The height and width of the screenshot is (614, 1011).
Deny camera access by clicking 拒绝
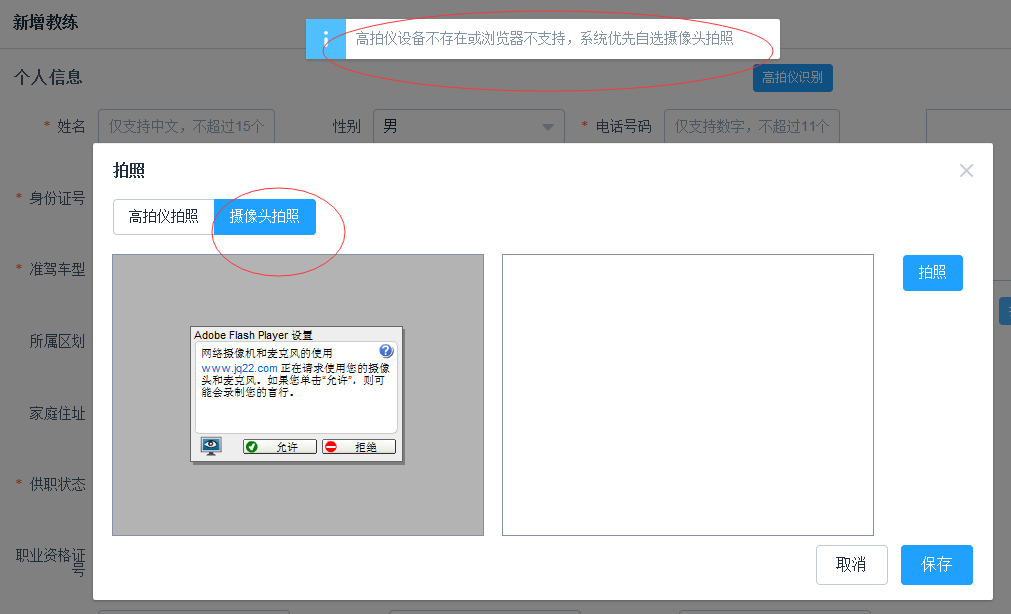(x=359, y=446)
